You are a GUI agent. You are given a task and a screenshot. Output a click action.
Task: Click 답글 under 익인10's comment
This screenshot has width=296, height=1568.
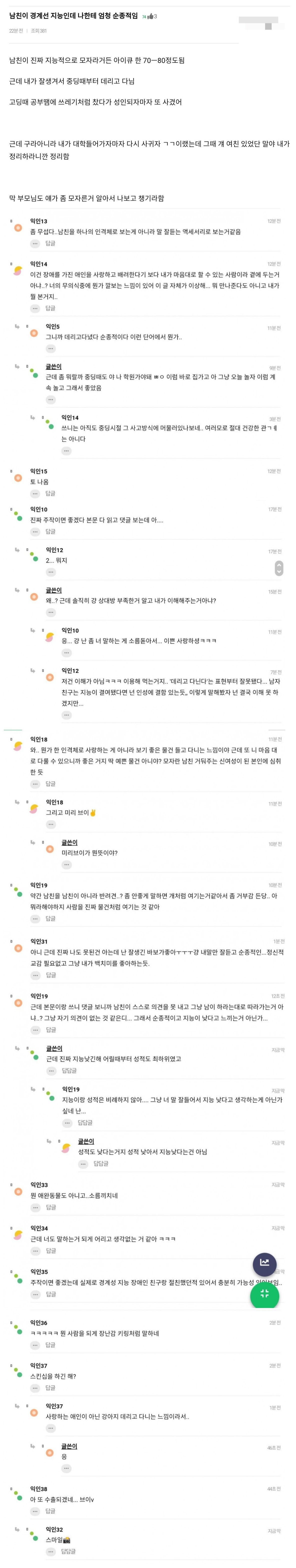point(51,531)
